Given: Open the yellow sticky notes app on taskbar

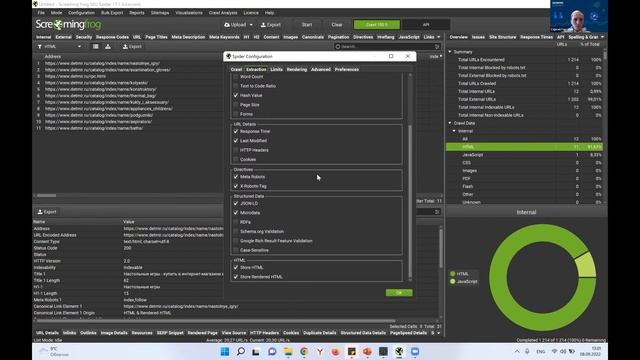Looking at the screenshot, I should (351, 351).
